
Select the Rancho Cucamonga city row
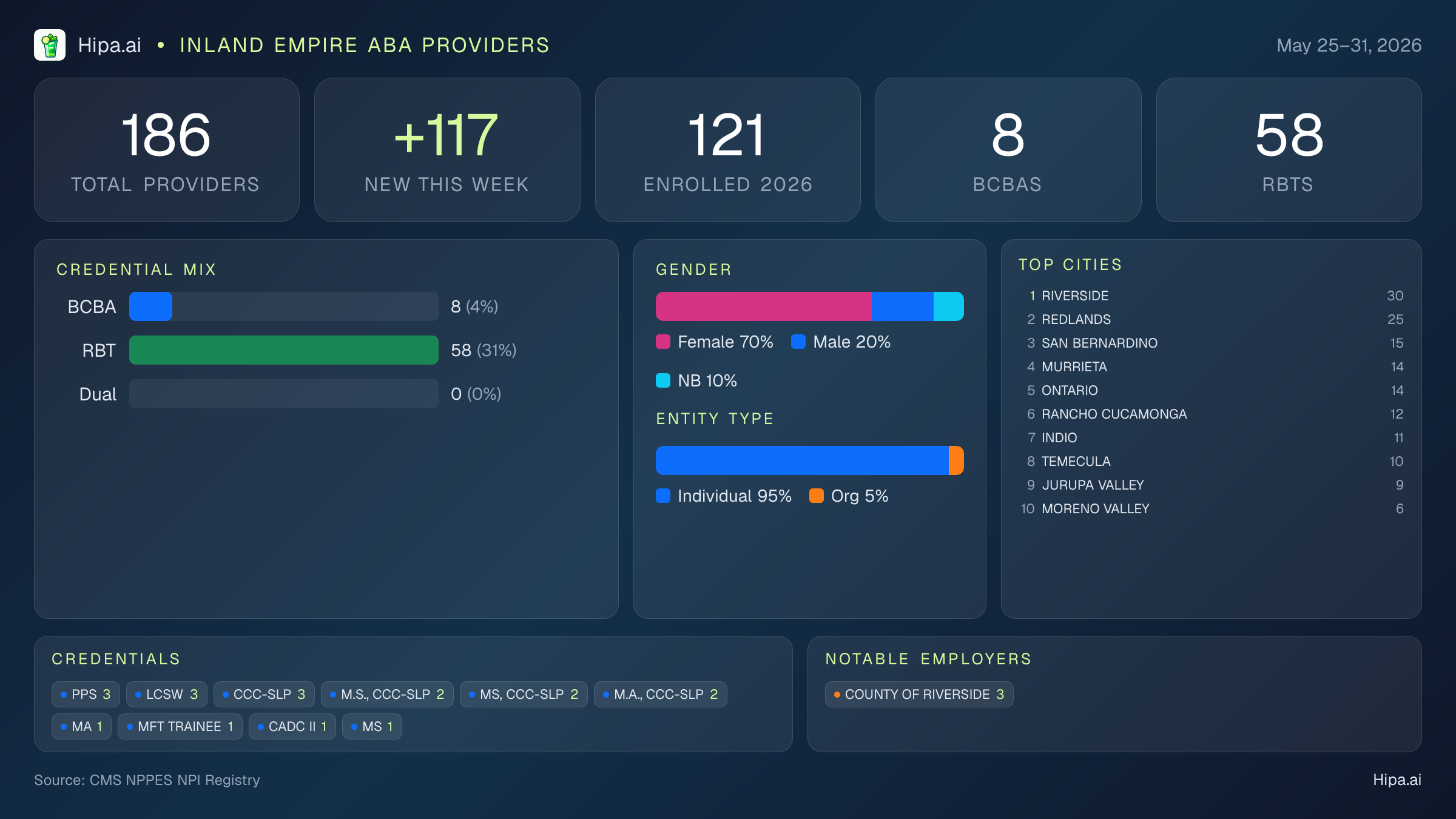pos(1212,414)
